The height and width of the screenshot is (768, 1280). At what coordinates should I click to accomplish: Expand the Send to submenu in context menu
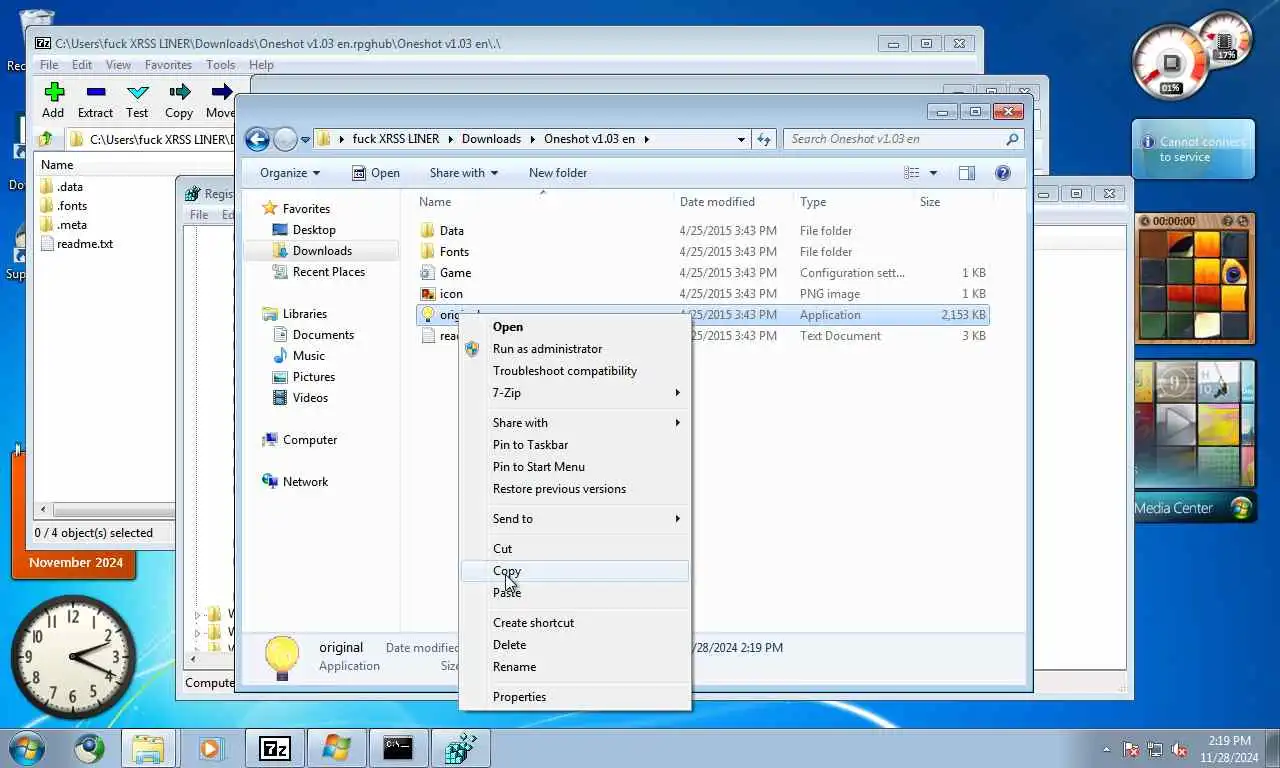[x=677, y=519]
